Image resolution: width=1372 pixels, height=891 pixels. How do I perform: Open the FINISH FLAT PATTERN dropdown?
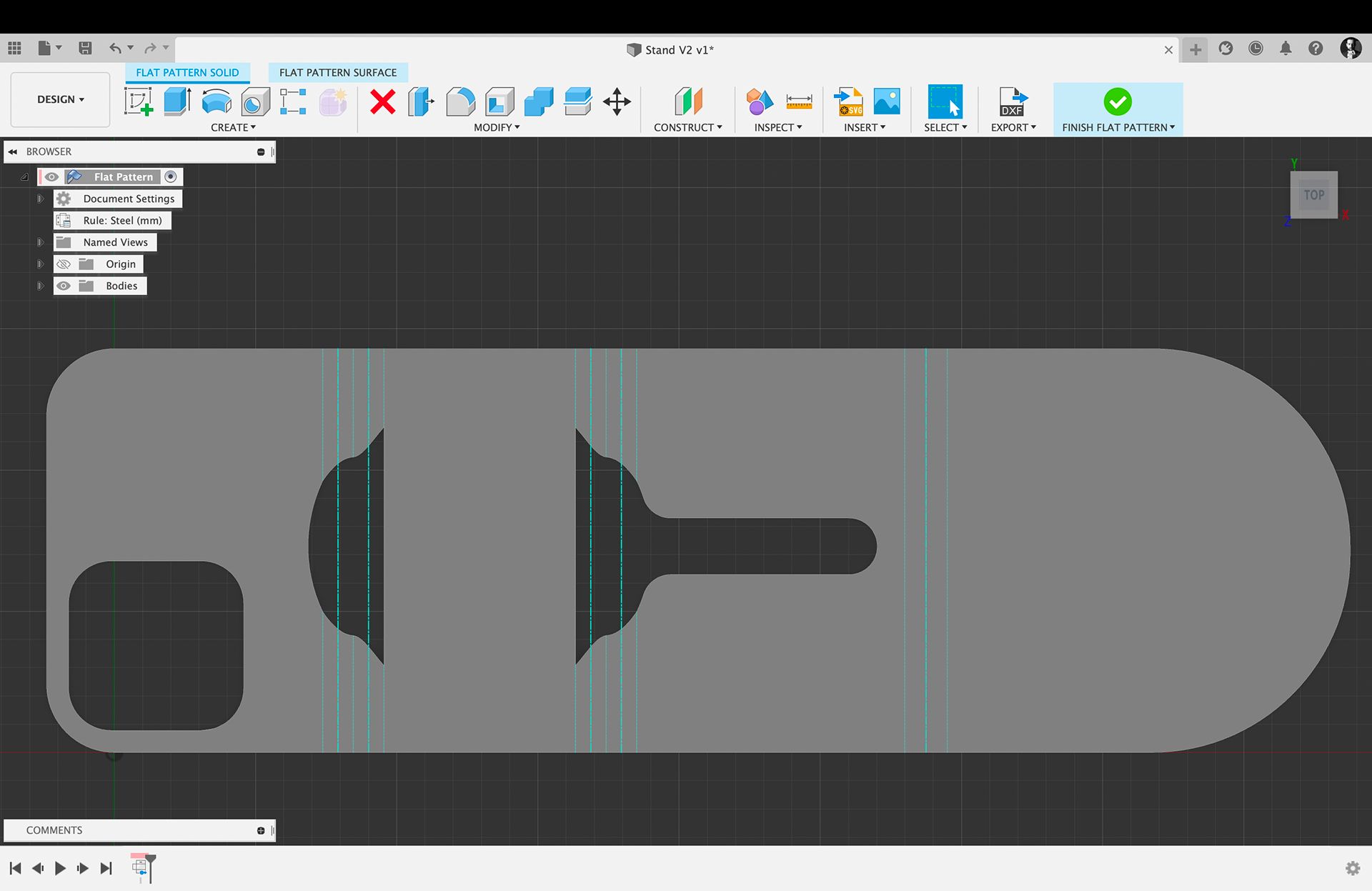(1118, 127)
